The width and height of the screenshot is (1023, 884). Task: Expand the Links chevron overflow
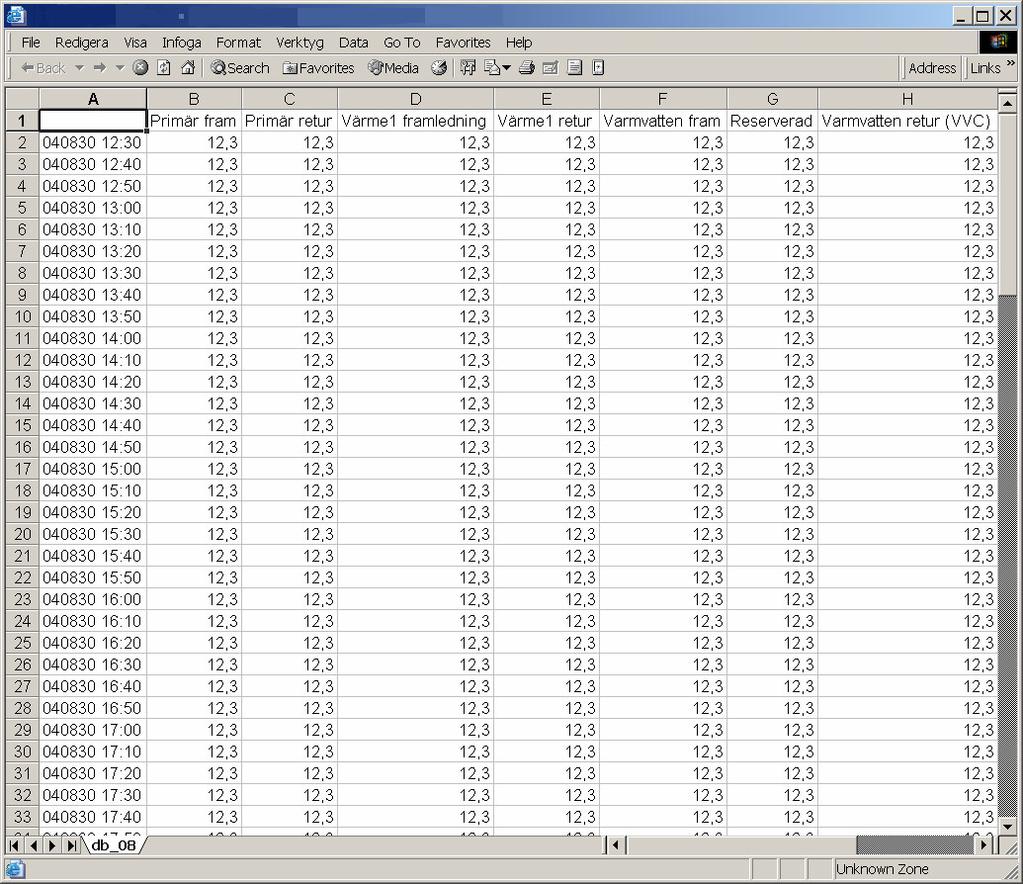coord(1011,63)
